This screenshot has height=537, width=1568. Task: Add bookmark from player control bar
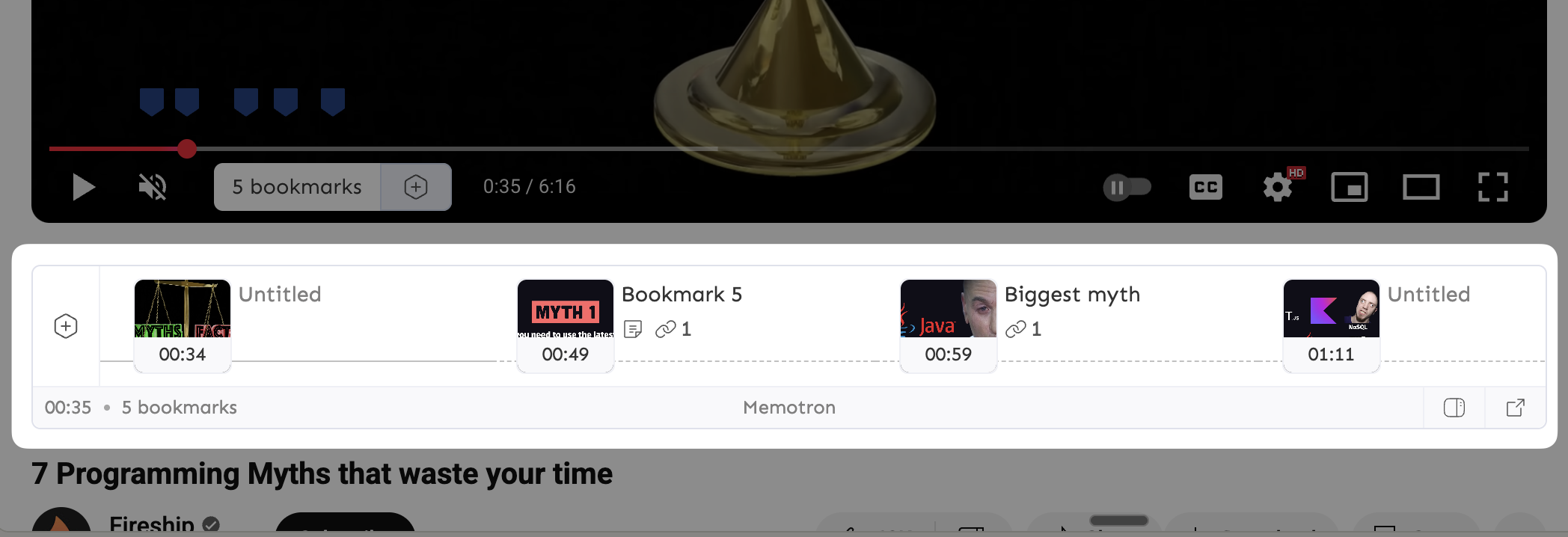(x=416, y=187)
